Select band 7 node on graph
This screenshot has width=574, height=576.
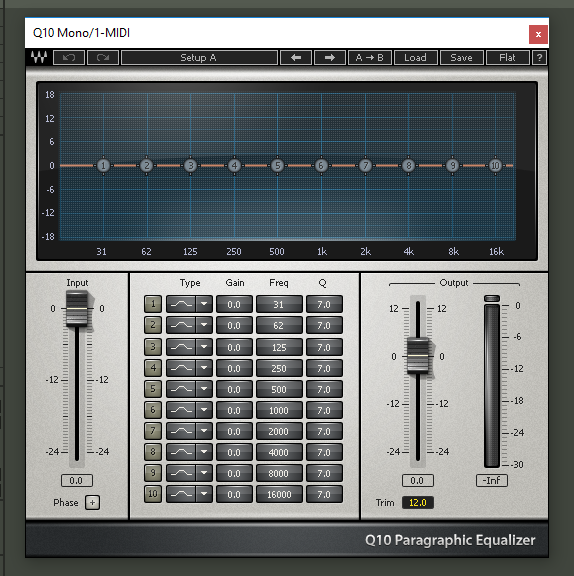point(365,166)
